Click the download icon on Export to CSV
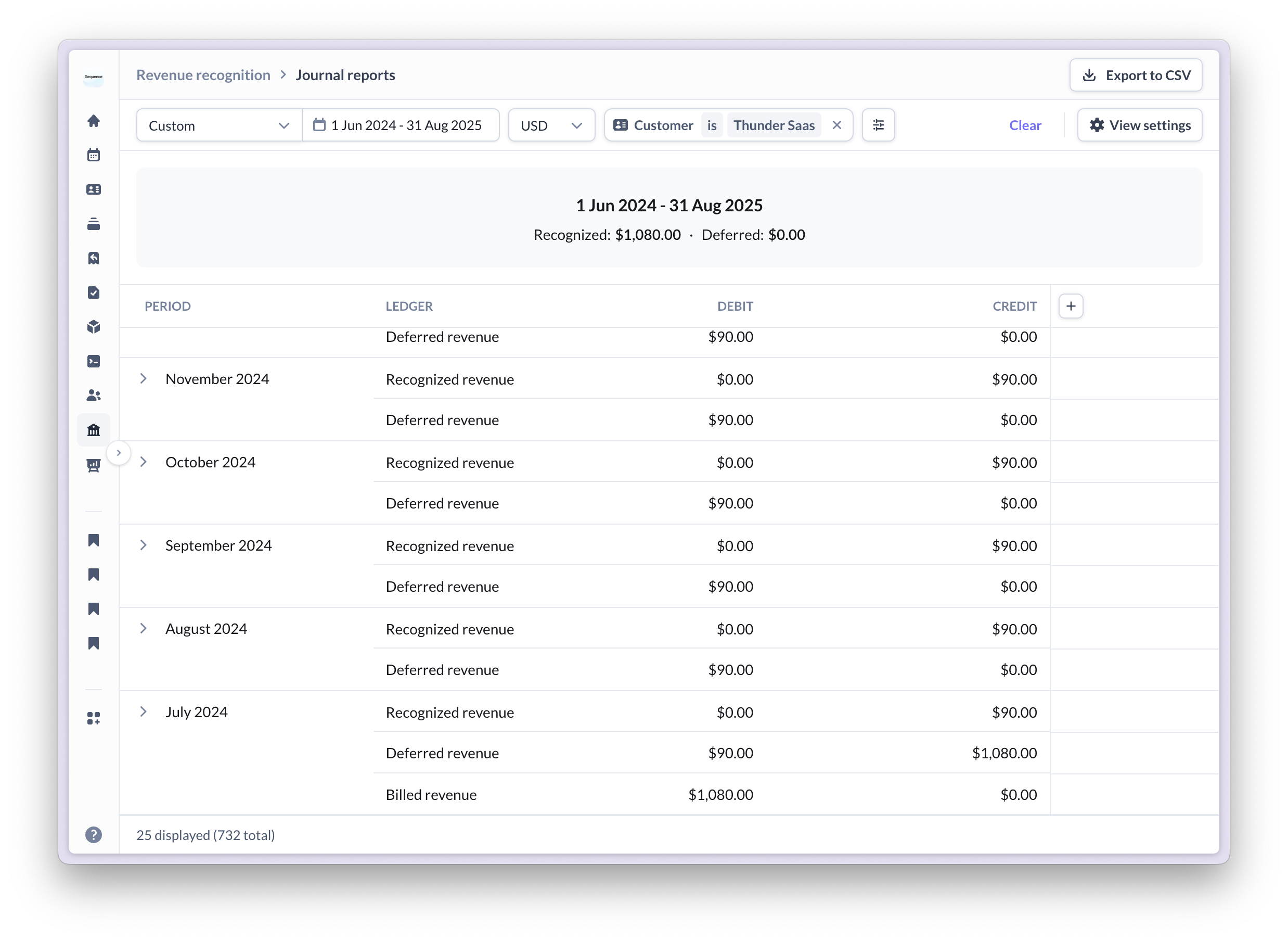This screenshot has height=941, width=1288. pos(1089,75)
